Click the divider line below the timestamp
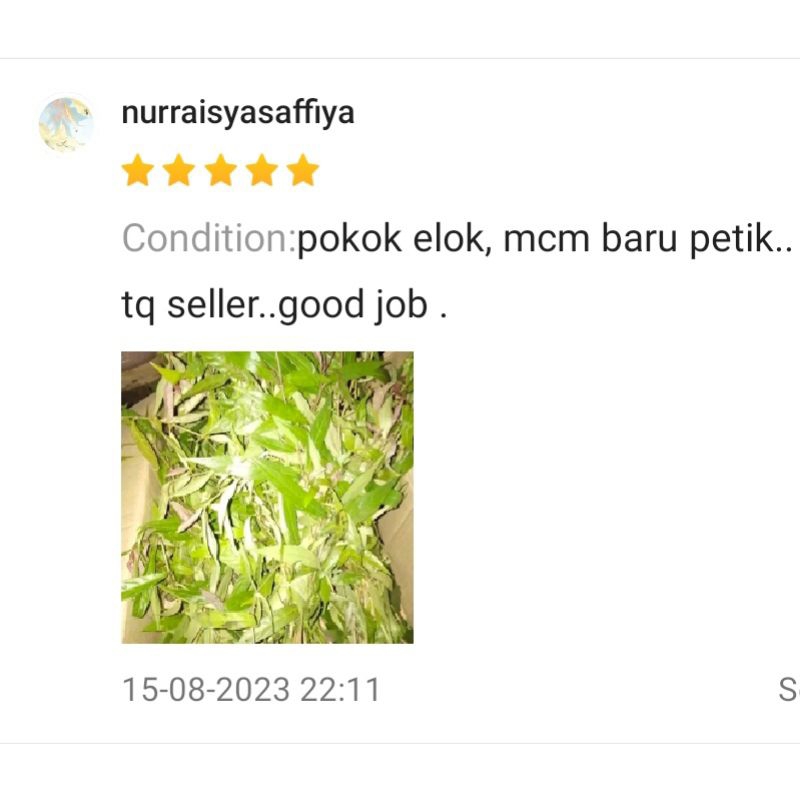 (x=400, y=743)
